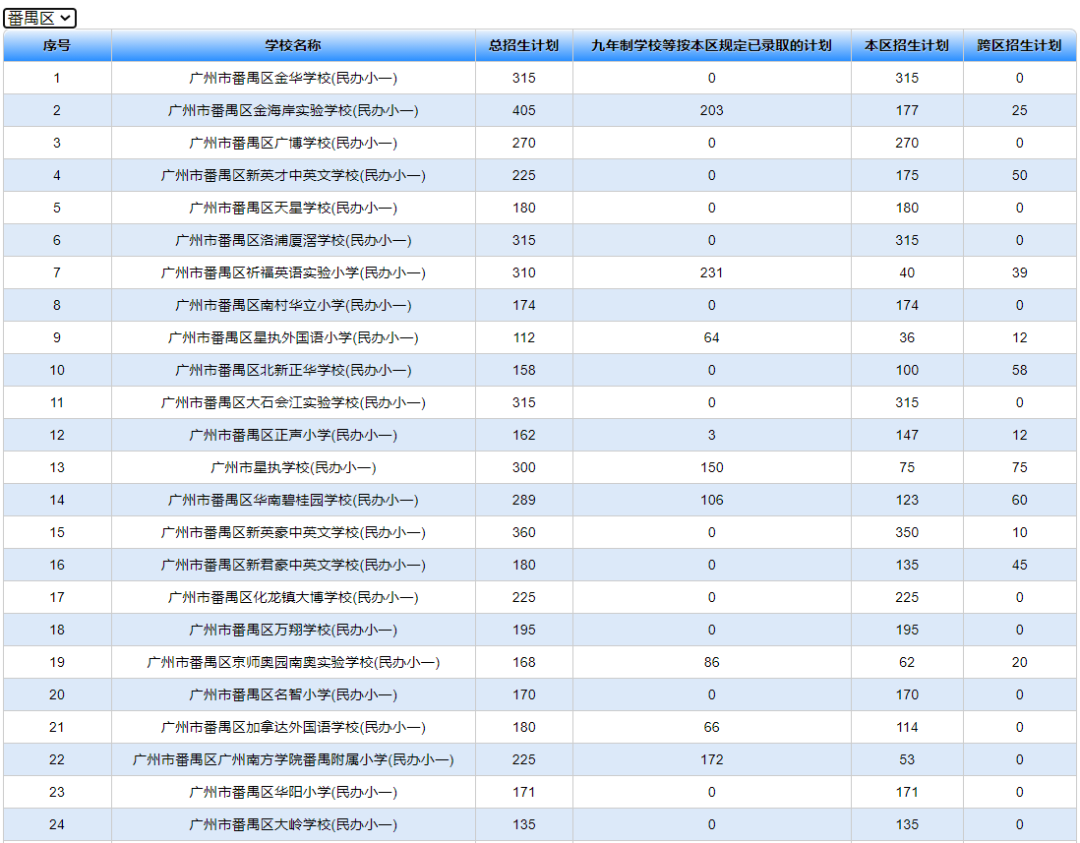Click local plan 114 for 加拿达外国语学校
Screen dimensions: 1080x843
tap(906, 727)
